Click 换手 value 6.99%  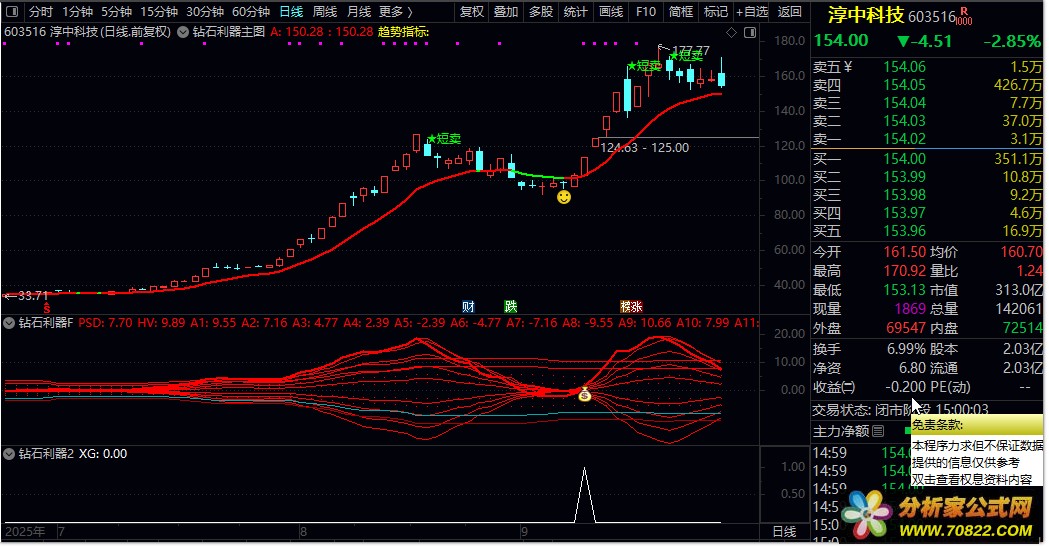[x=906, y=350]
